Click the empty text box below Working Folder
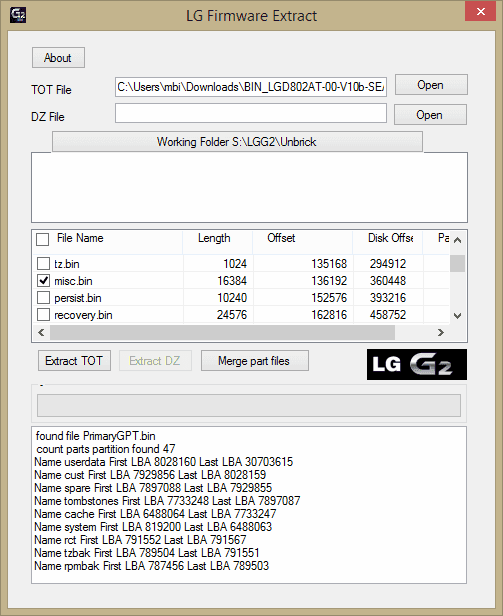The height and width of the screenshot is (616, 503). coord(249,187)
